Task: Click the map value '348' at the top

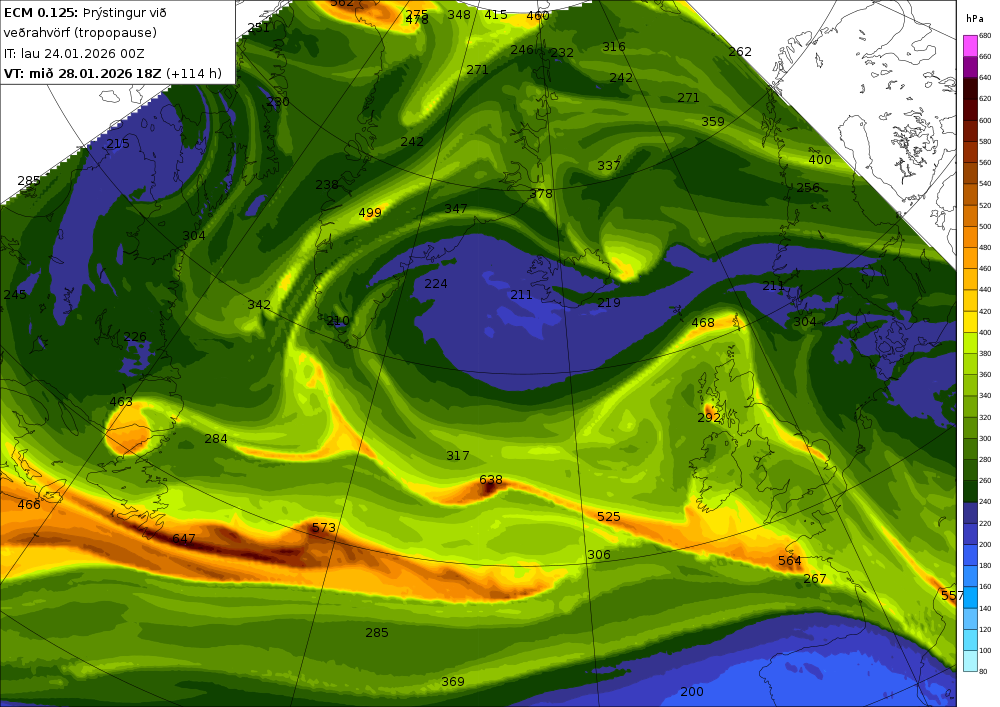Action: click(x=459, y=14)
